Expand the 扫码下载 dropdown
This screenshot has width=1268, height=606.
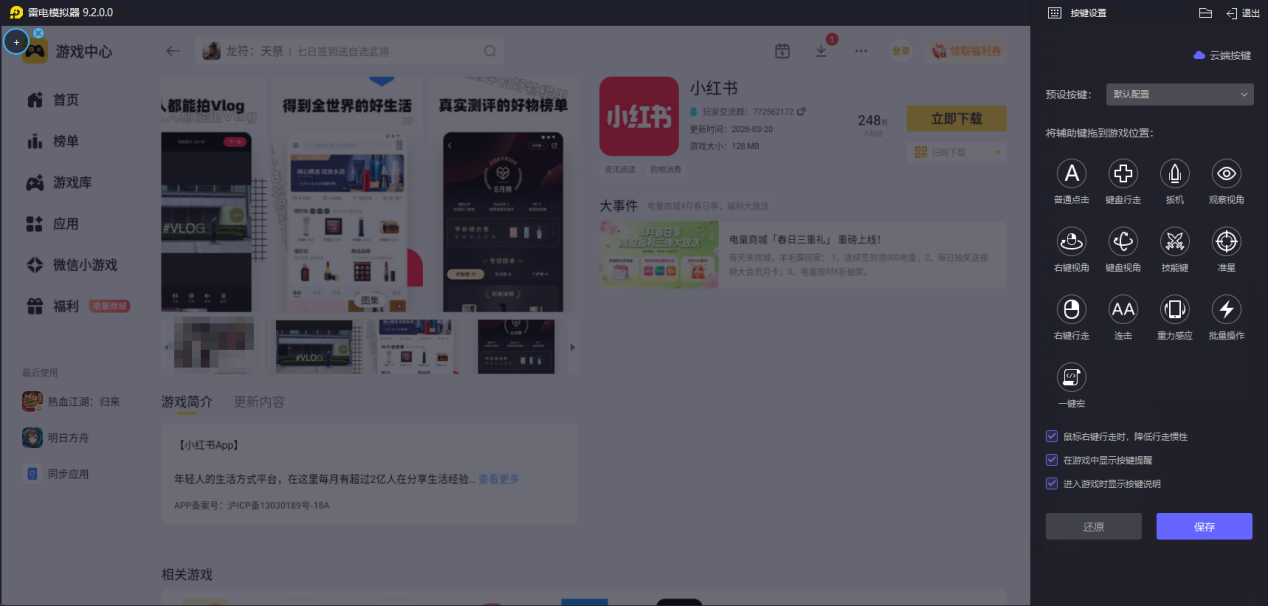[x=956, y=152]
